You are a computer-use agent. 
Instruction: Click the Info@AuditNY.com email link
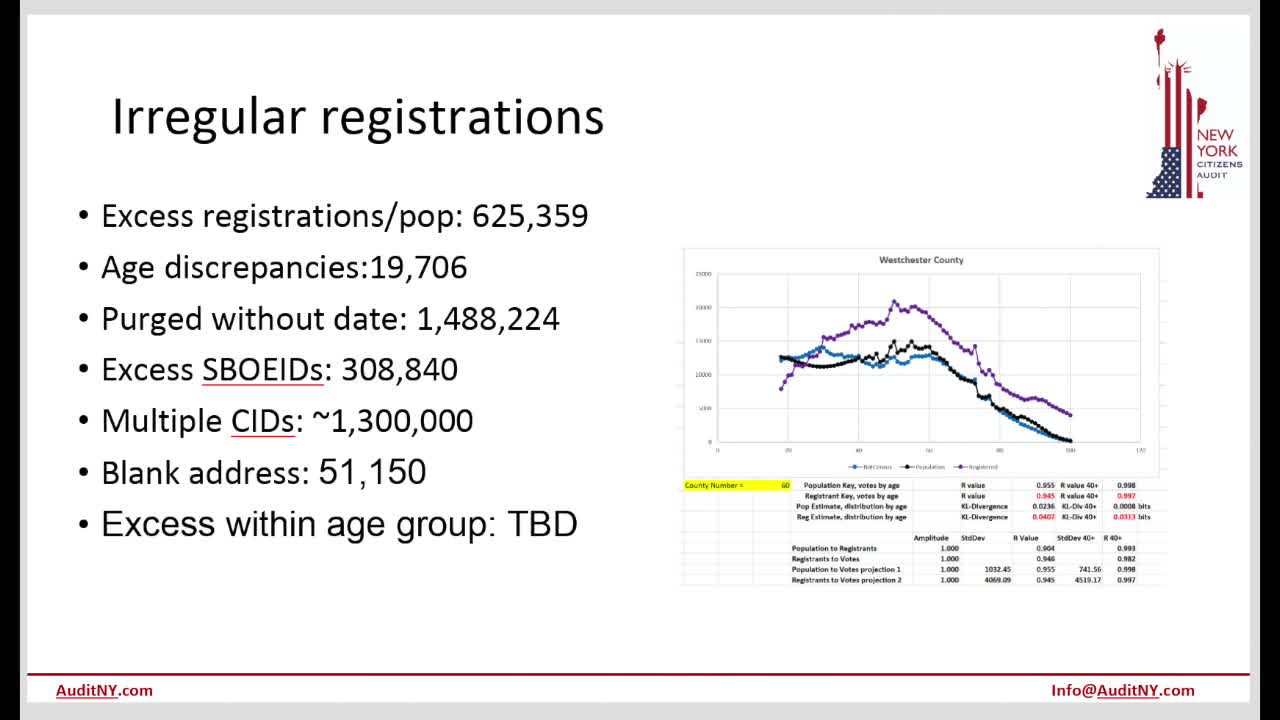pos(1122,690)
